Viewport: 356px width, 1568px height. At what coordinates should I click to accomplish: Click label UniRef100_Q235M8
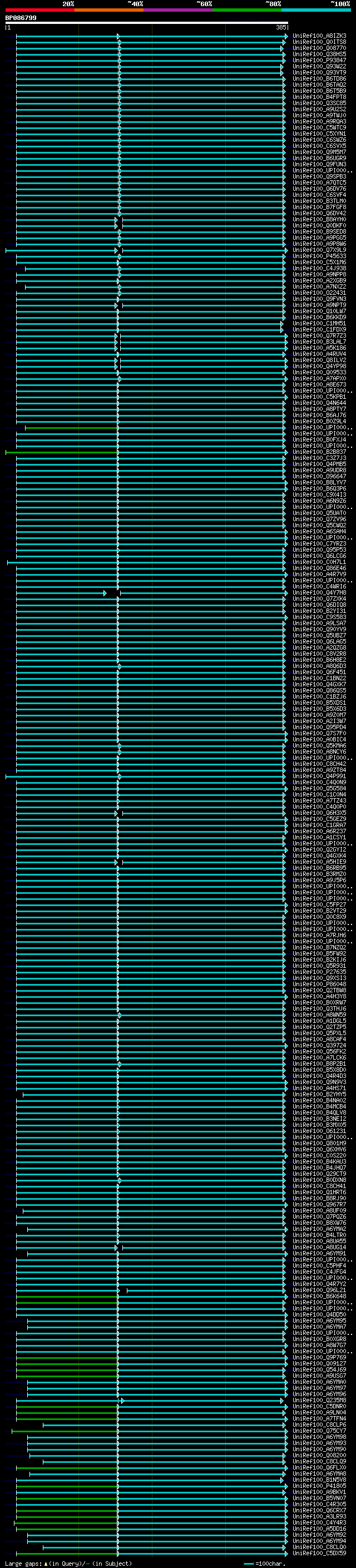[x=319, y=1401]
